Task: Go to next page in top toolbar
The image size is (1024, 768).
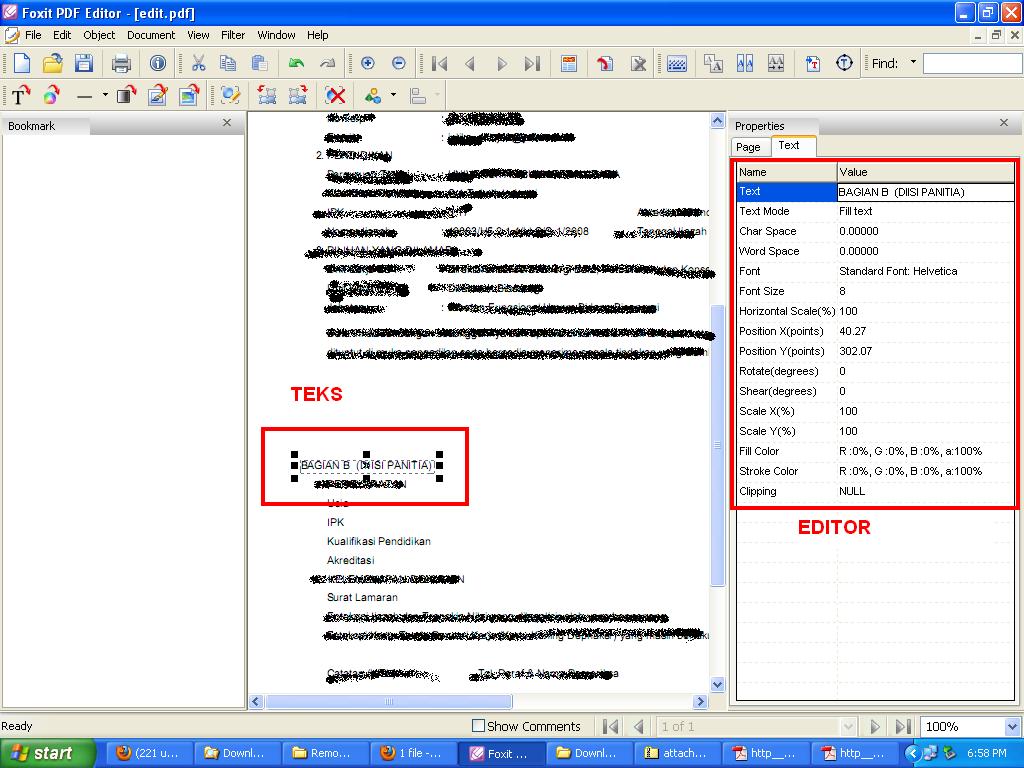Action: pos(502,63)
